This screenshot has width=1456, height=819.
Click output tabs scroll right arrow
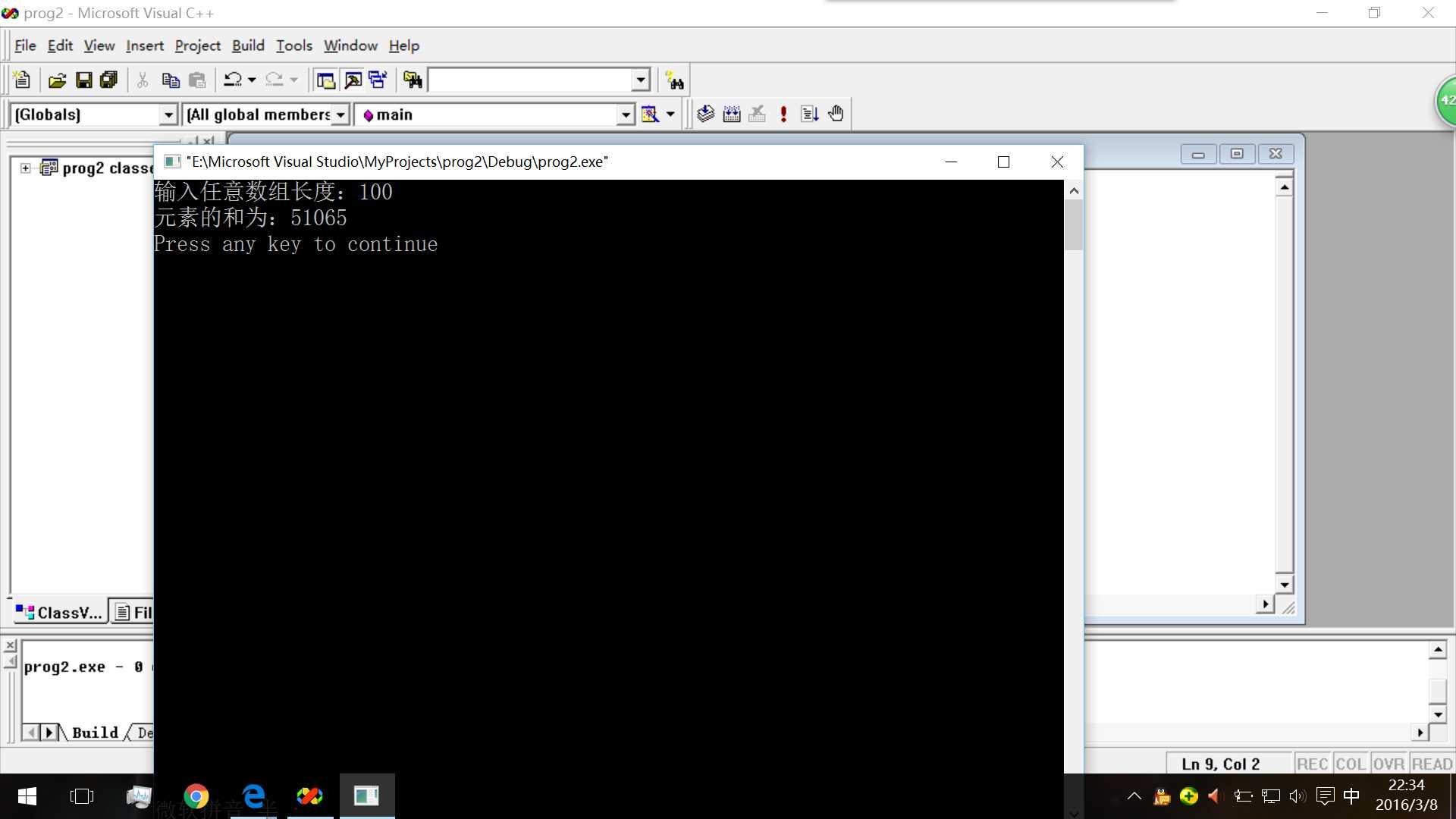coord(50,733)
